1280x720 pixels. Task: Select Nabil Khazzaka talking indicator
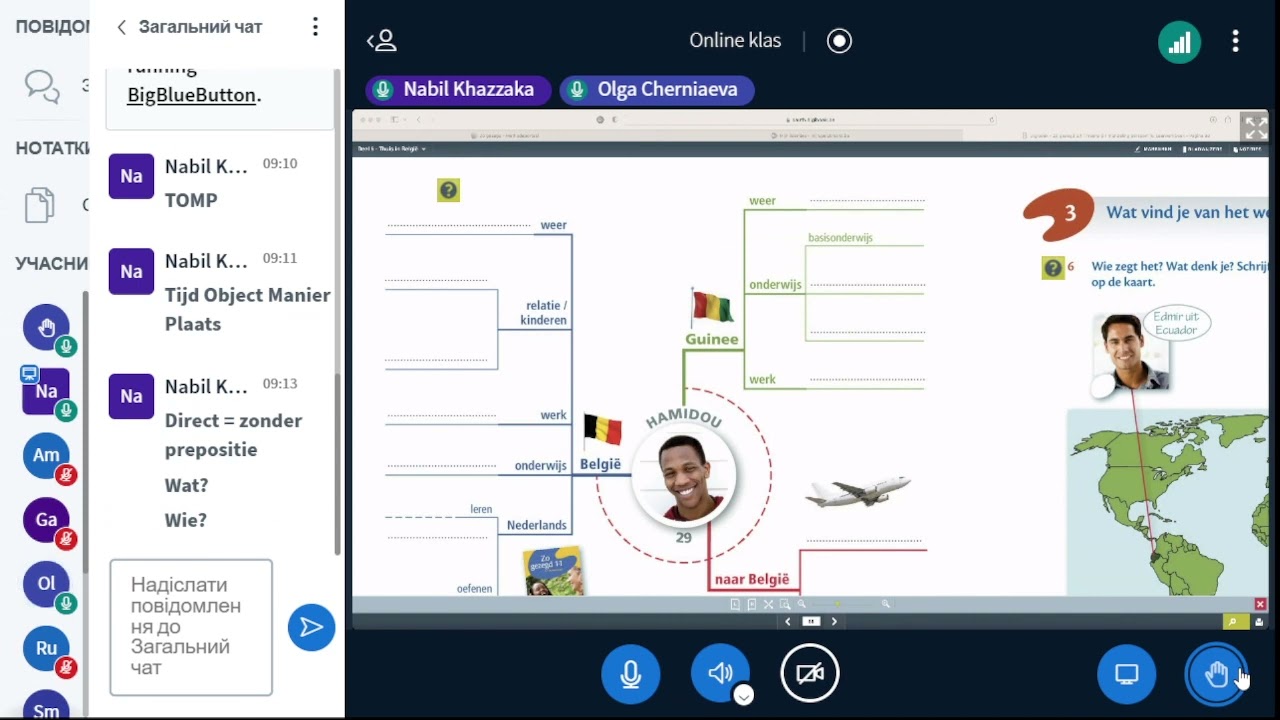458,90
